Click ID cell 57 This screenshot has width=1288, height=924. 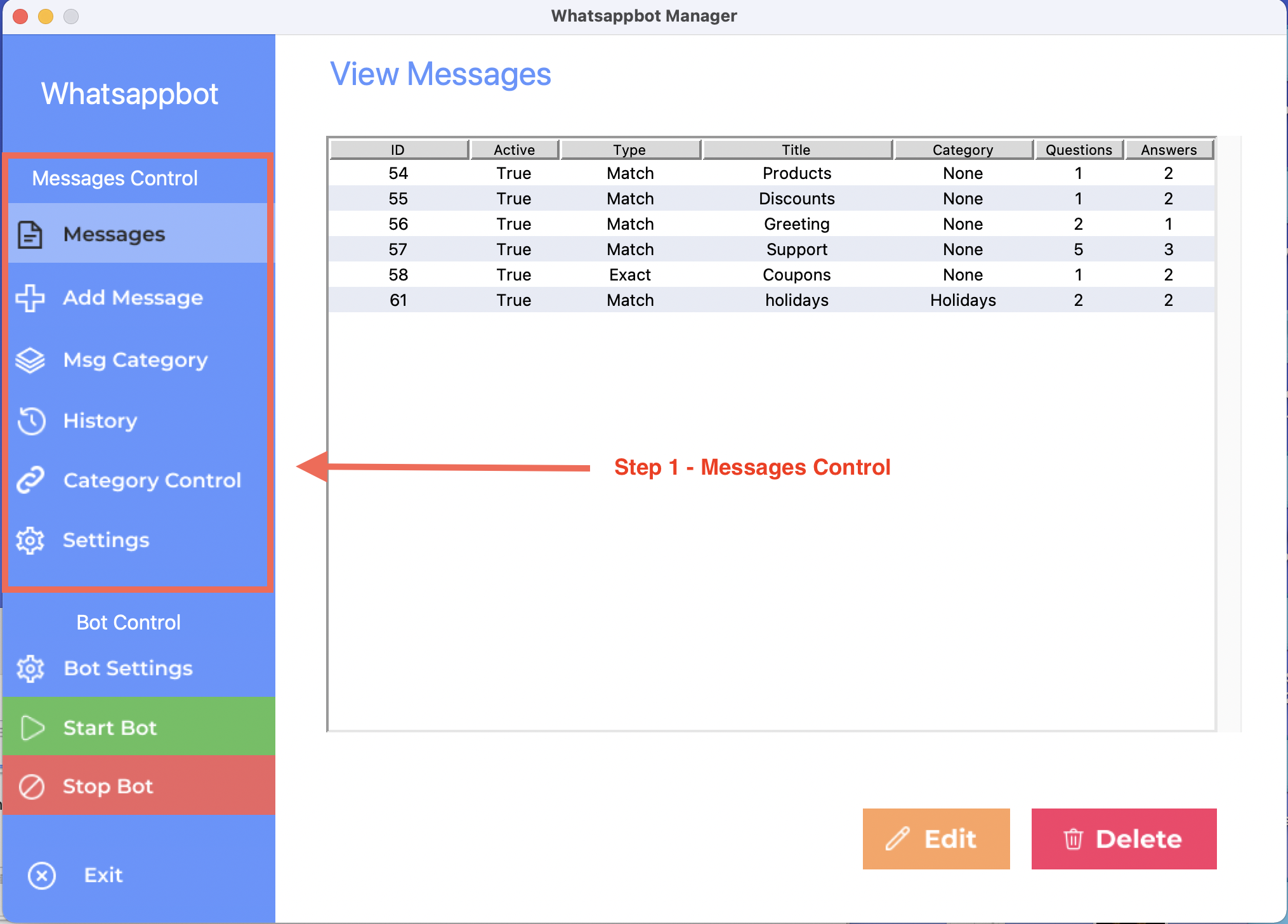[398, 249]
